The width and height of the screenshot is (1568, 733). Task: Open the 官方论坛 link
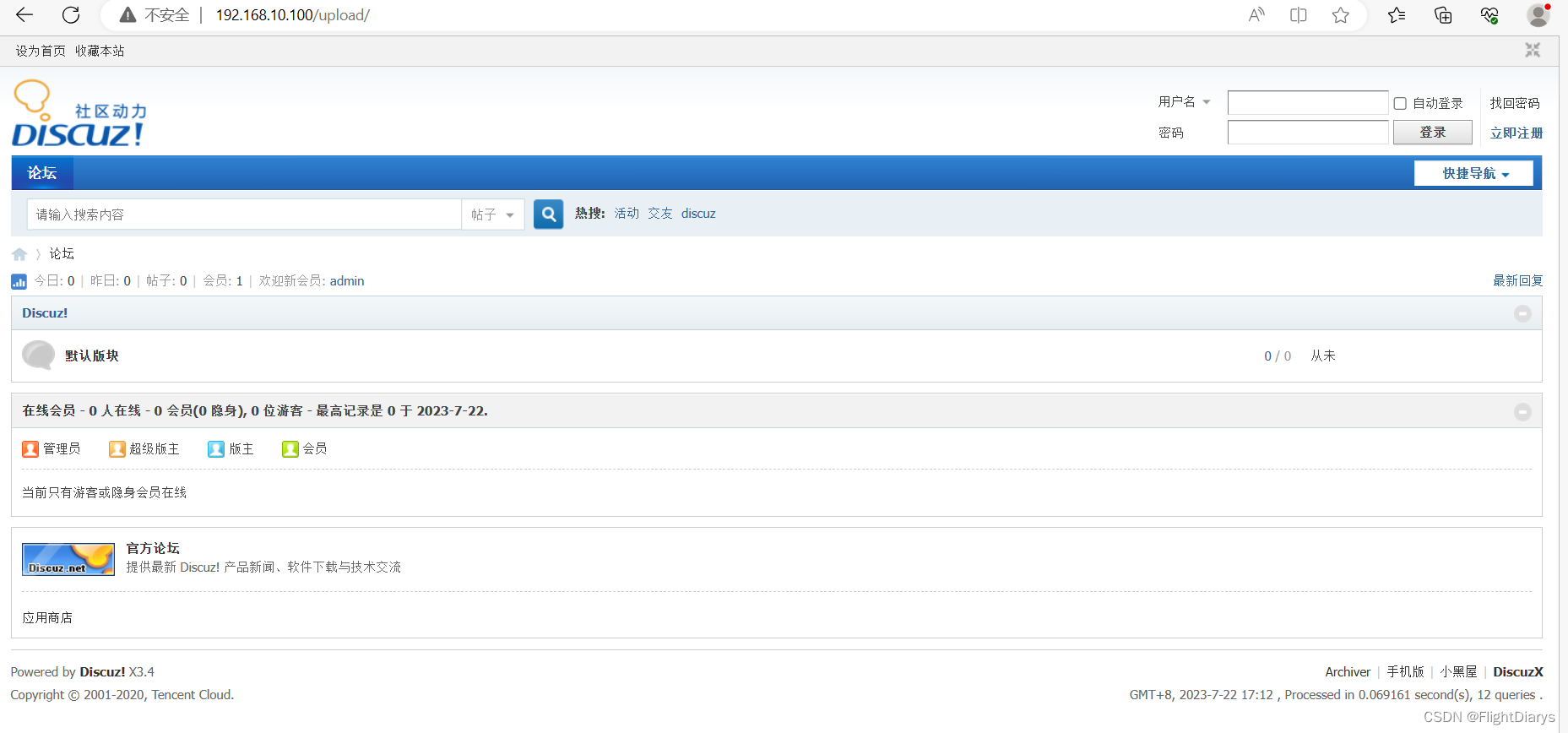point(153,548)
